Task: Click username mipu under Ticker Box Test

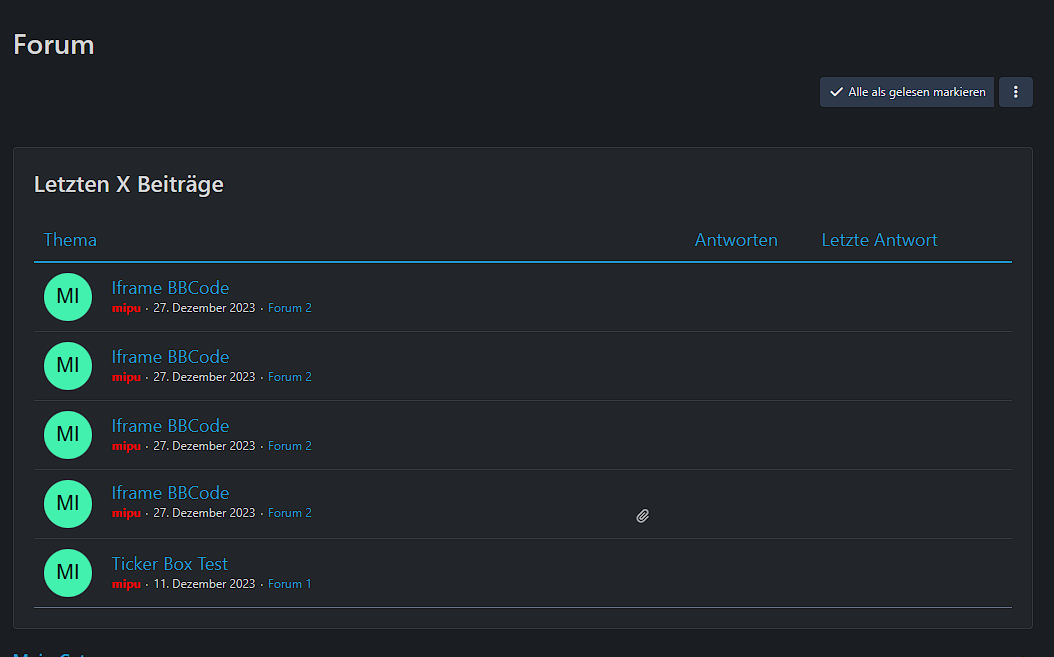Action: click(x=126, y=584)
